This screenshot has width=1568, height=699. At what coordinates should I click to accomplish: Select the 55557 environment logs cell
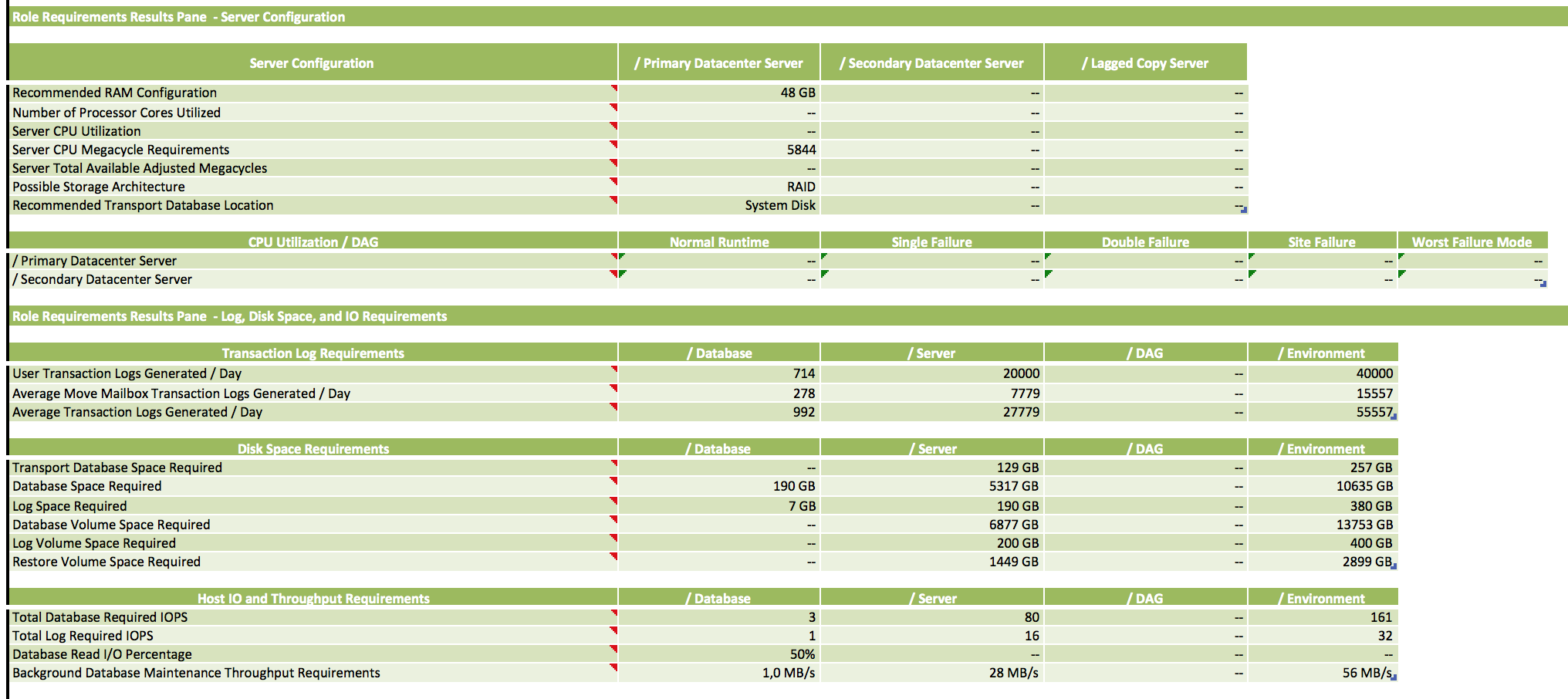[x=1322, y=412]
